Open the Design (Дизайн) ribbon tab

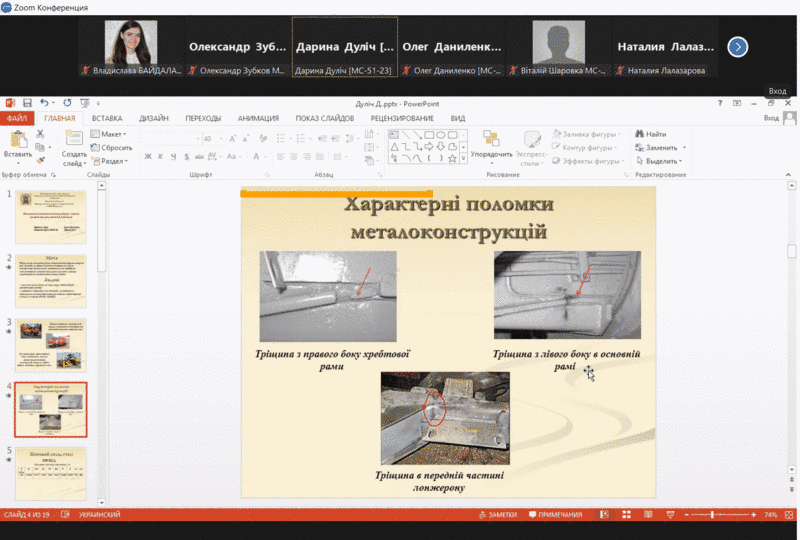(153, 118)
